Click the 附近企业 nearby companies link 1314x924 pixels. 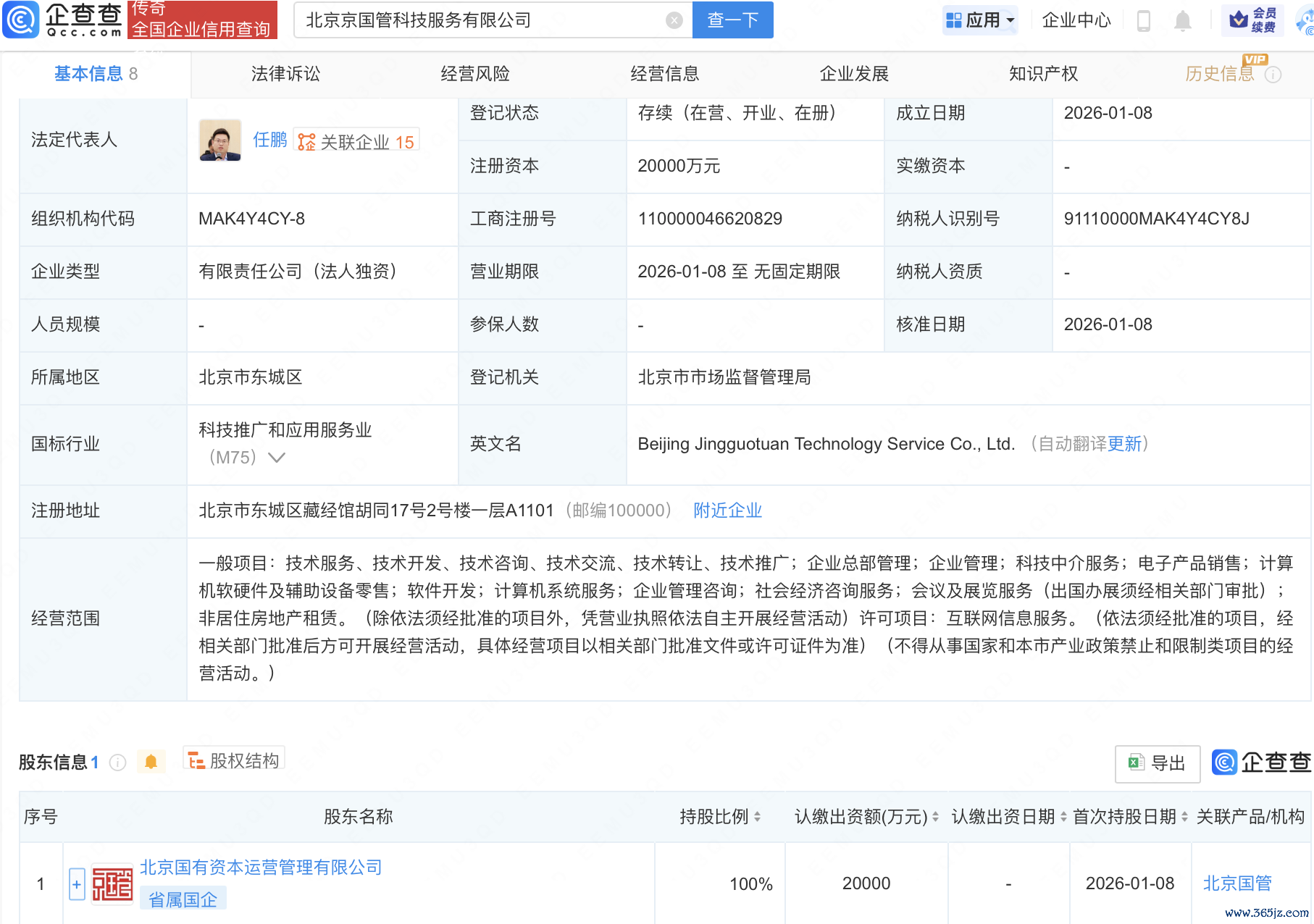[x=727, y=511]
